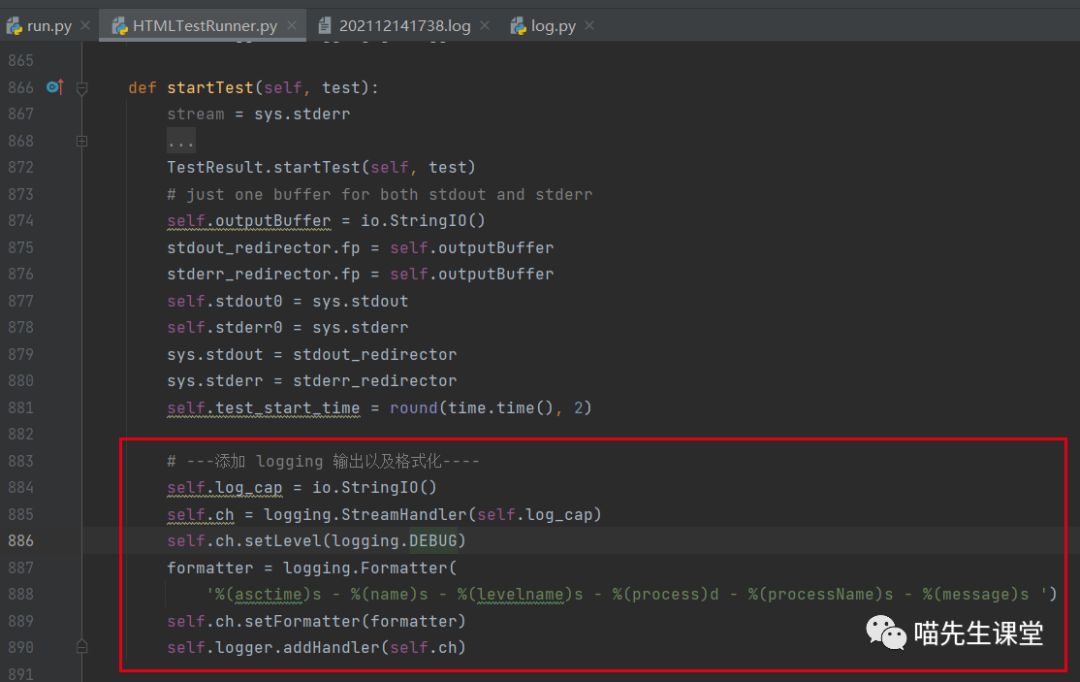This screenshot has width=1080, height=682.
Task: Open the log.py tab
Action: tap(553, 26)
